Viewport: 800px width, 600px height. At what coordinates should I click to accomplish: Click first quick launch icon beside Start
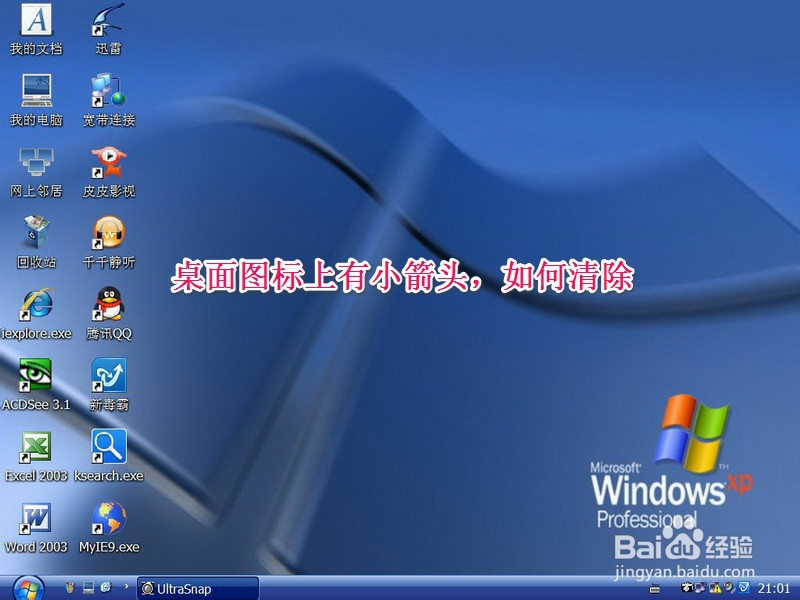pos(70,587)
